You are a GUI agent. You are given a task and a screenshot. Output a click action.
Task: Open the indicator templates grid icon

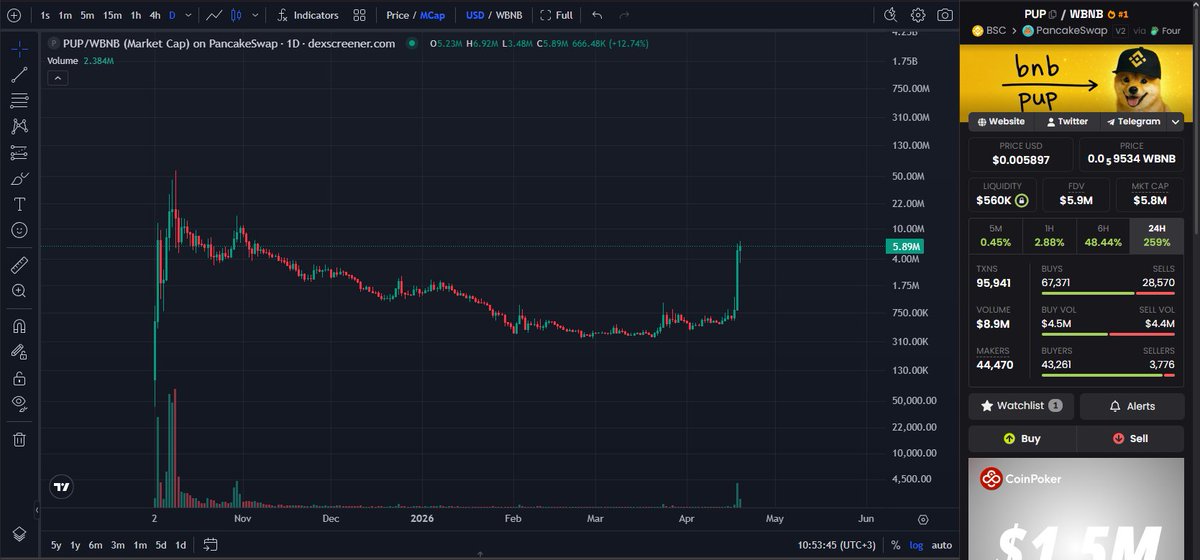[359, 15]
